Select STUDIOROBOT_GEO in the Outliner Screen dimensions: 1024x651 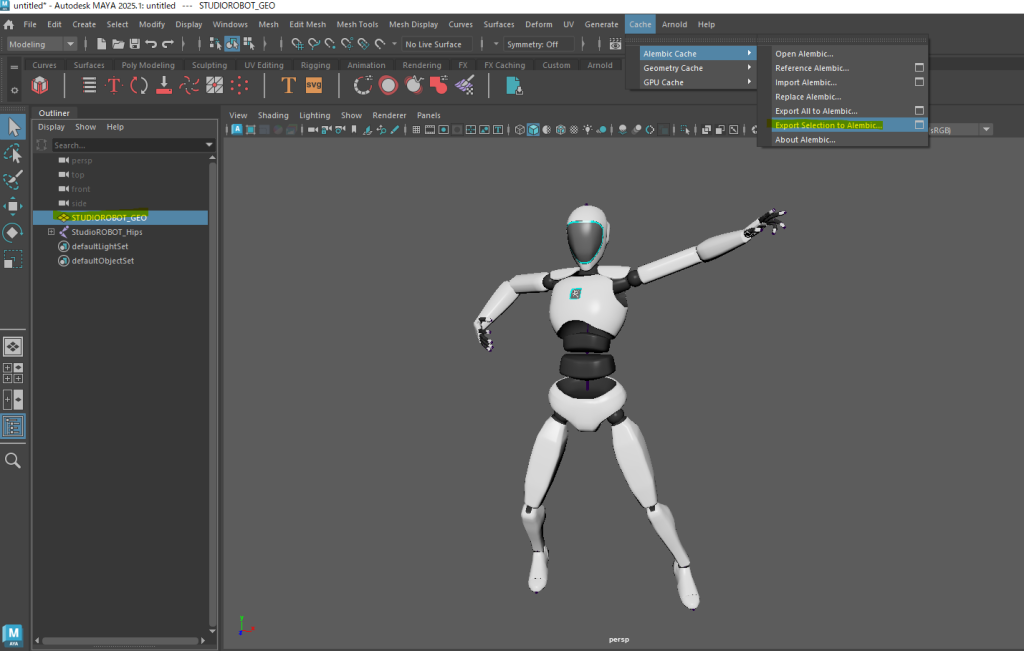click(x=109, y=217)
